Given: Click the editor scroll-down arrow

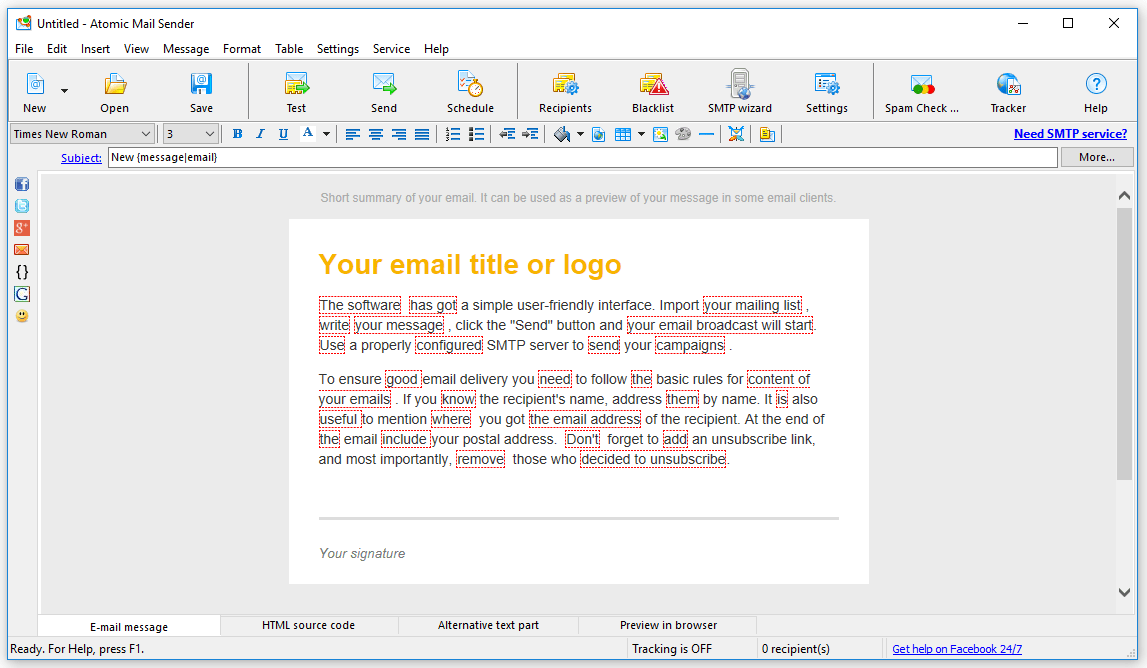Looking at the screenshot, I should tap(1124, 593).
